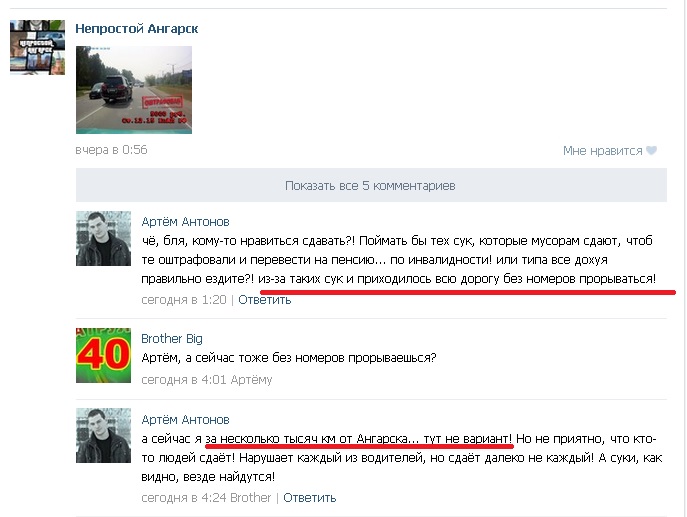Click the Артёму reply-target link
The height and width of the screenshot is (517, 687).
point(249,380)
